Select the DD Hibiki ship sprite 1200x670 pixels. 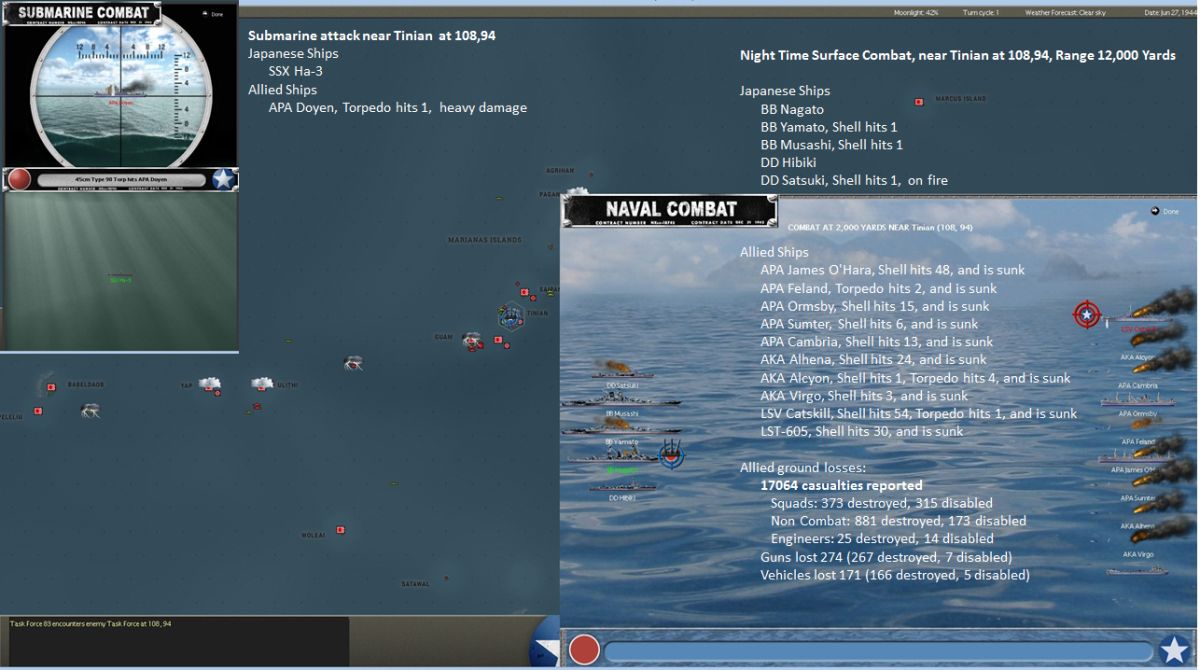(622, 488)
